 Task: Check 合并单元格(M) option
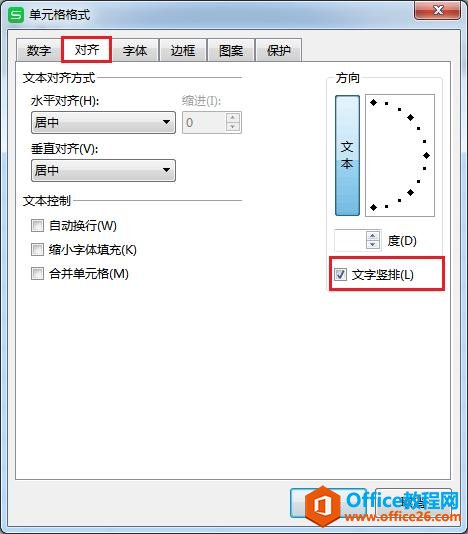coord(37,273)
